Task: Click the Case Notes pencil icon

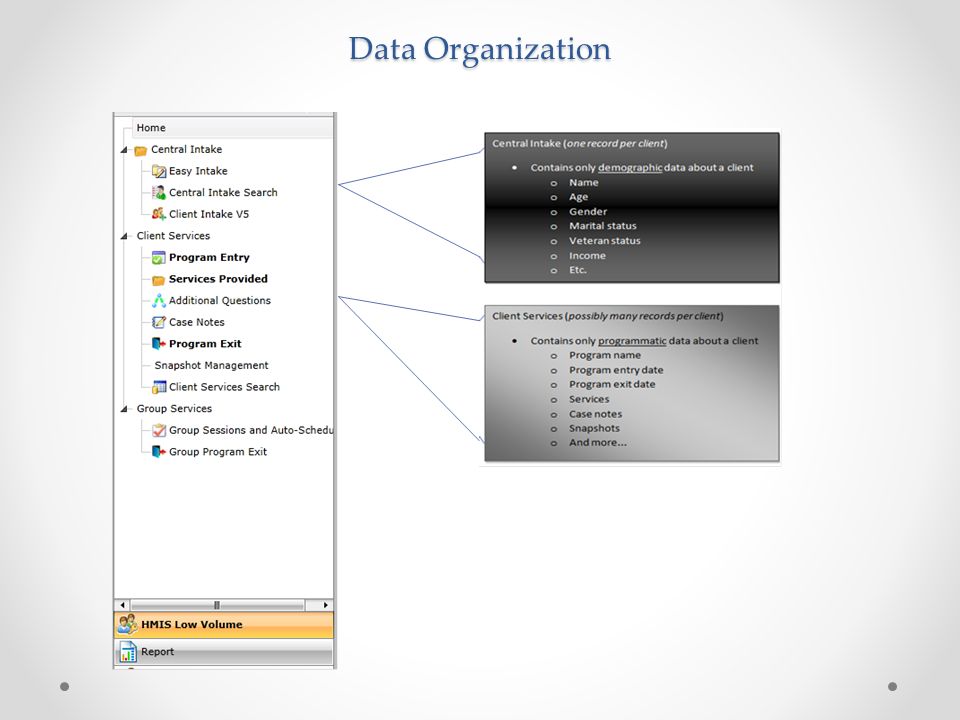Action: pos(159,322)
